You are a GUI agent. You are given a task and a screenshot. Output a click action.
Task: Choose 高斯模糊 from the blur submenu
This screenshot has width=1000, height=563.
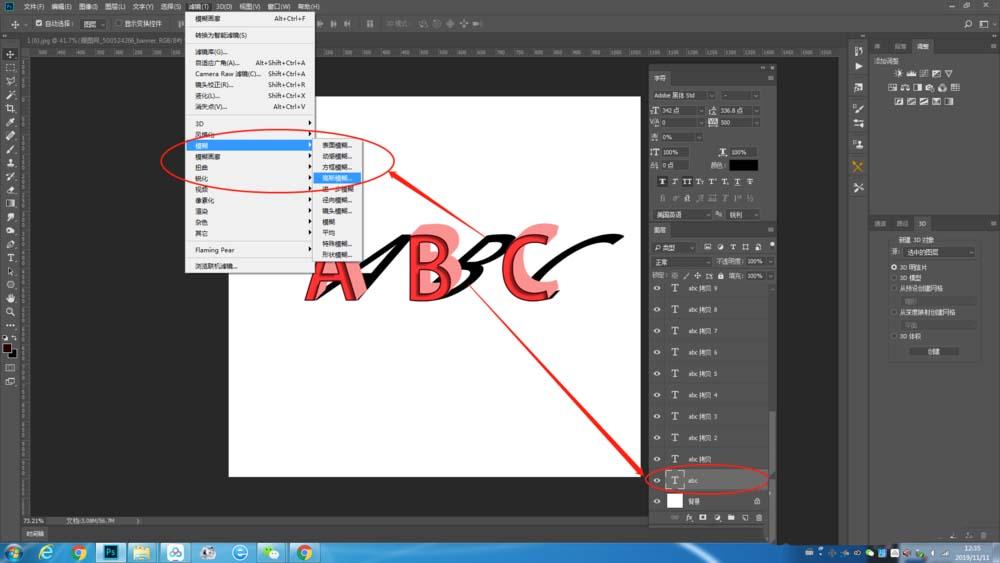(x=338, y=178)
